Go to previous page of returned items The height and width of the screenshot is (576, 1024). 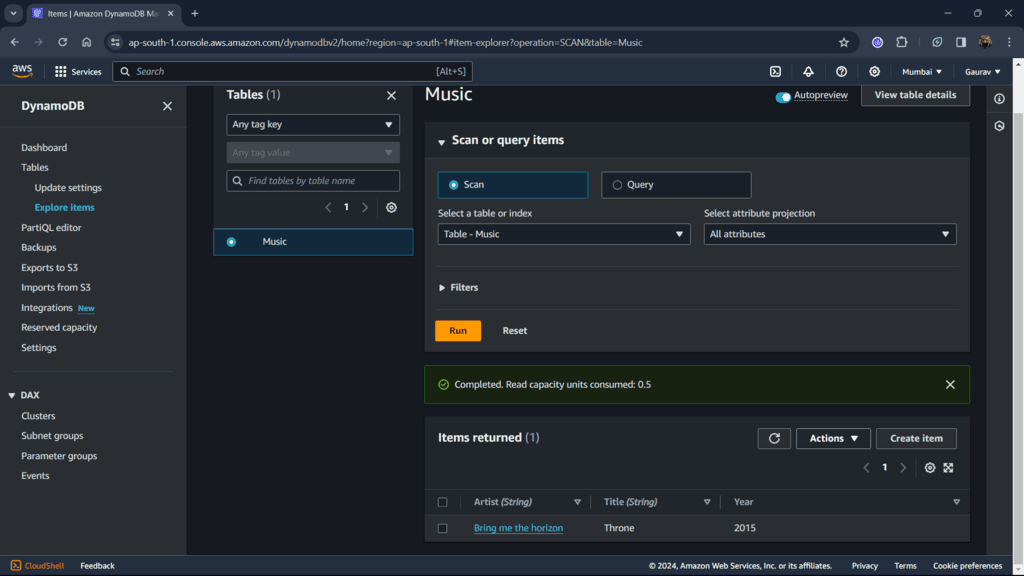(867, 468)
